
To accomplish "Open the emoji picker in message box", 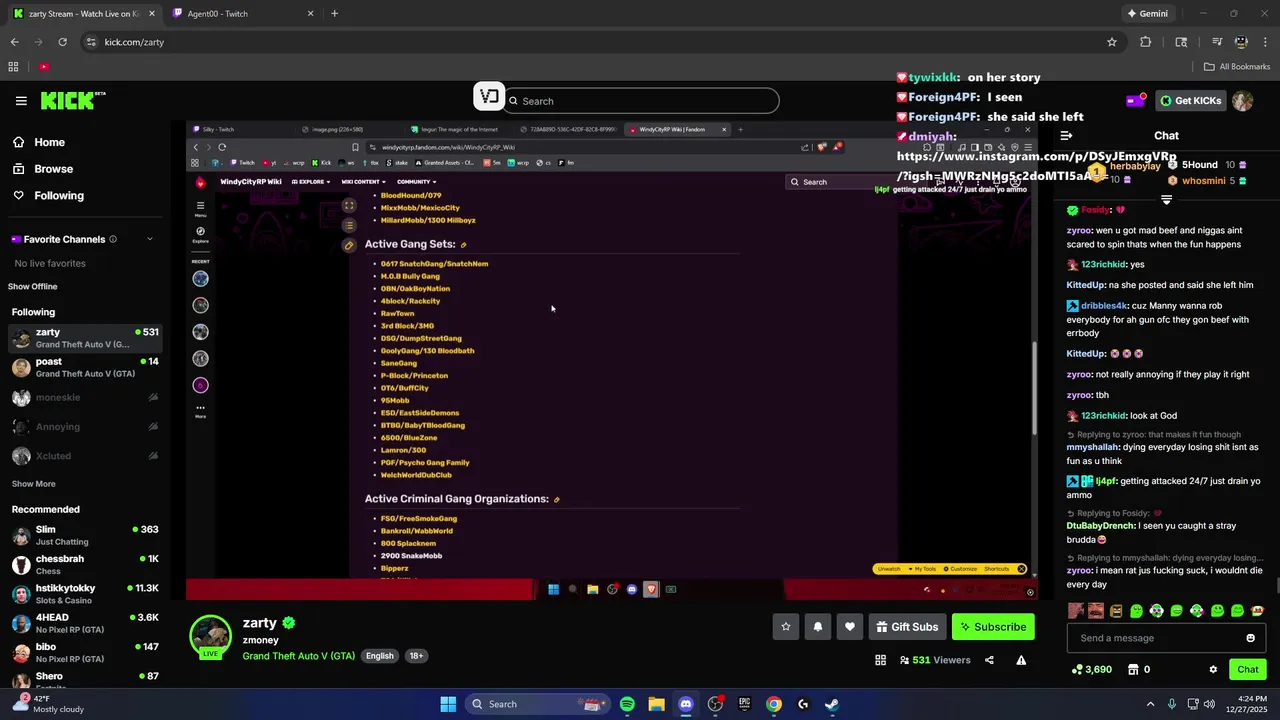I will click(1250, 638).
